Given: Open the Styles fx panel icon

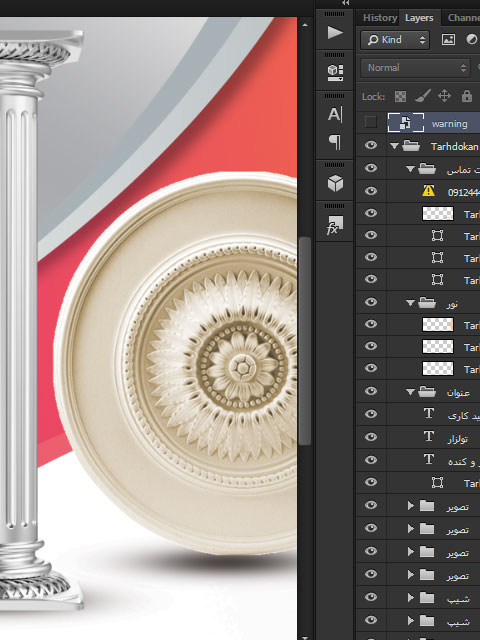Looking at the screenshot, I should (335, 225).
